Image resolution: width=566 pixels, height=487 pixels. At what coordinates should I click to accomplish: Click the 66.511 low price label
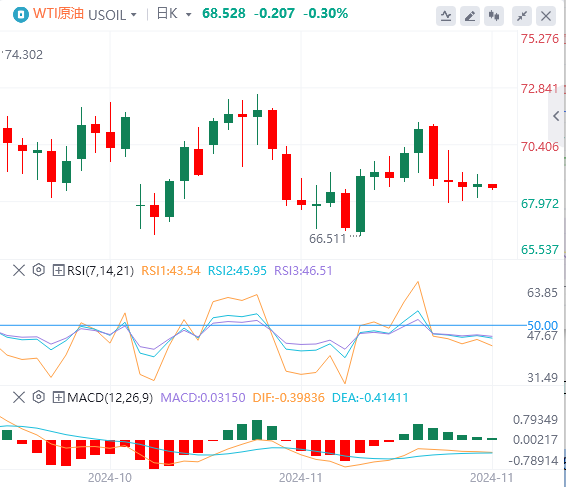pos(327,239)
